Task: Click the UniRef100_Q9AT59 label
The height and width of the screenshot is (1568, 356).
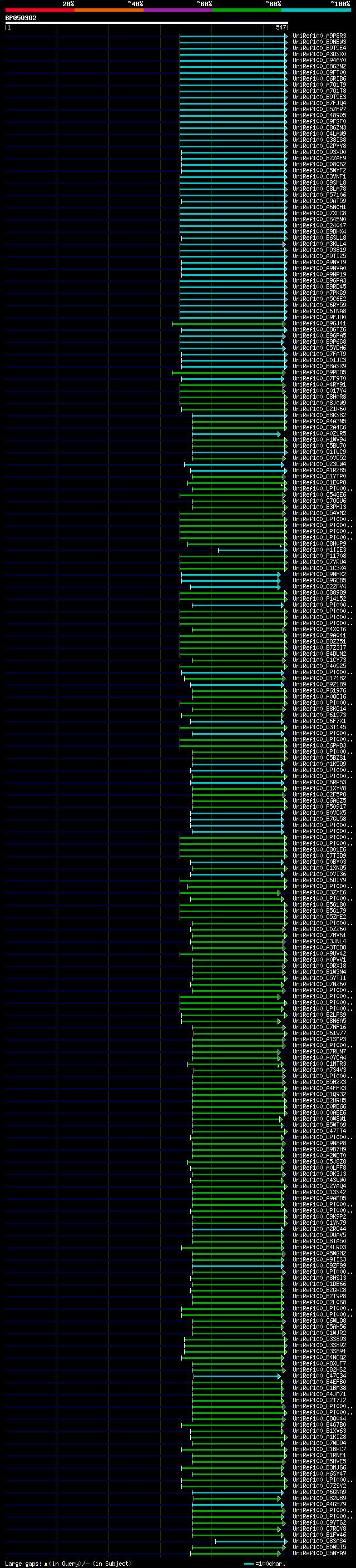Action: (x=319, y=201)
